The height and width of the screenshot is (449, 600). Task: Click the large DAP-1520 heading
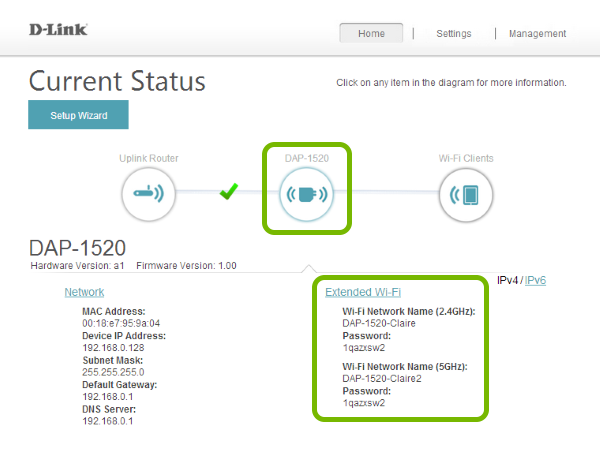coord(77,248)
